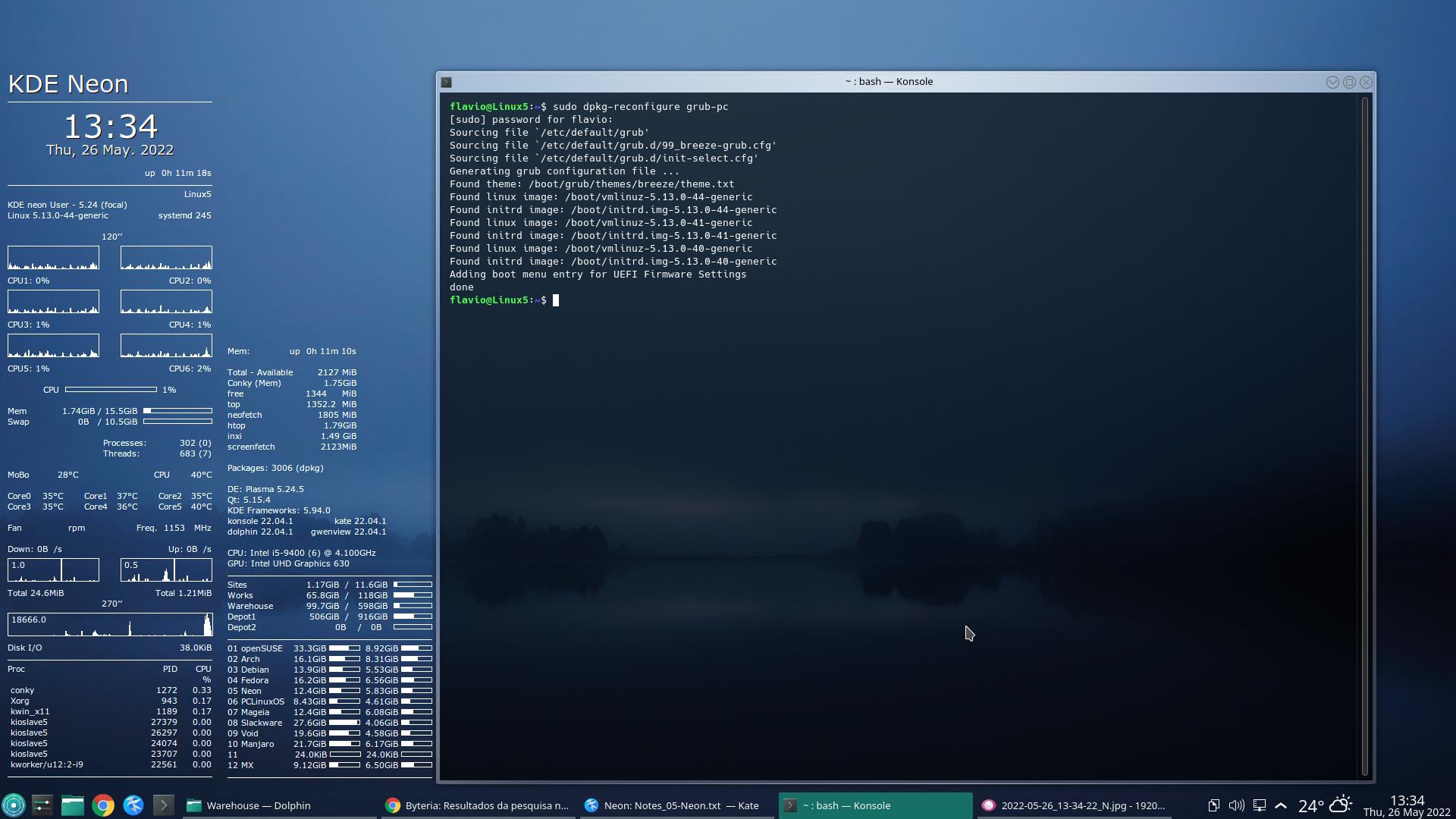Switch to the Gwenview jpg image window

(x=1073, y=805)
